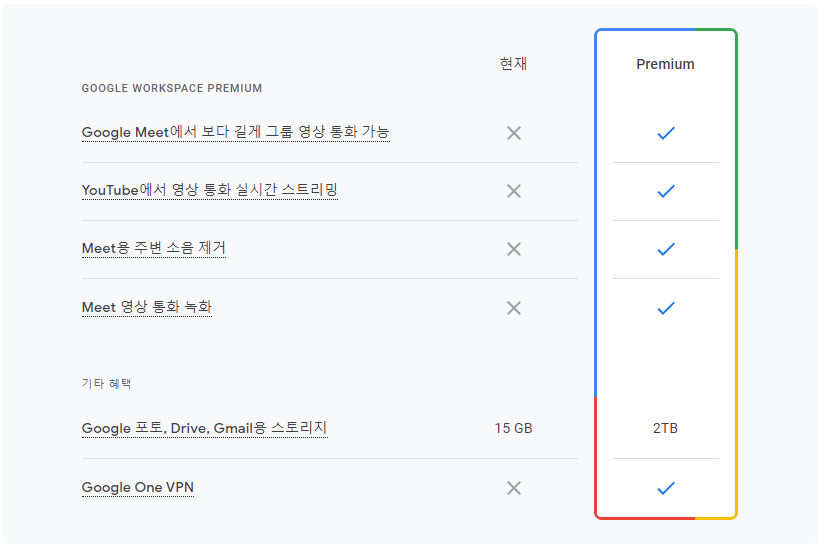Click the 15 GB current storage value
The image size is (821, 546).
click(513, 428)
